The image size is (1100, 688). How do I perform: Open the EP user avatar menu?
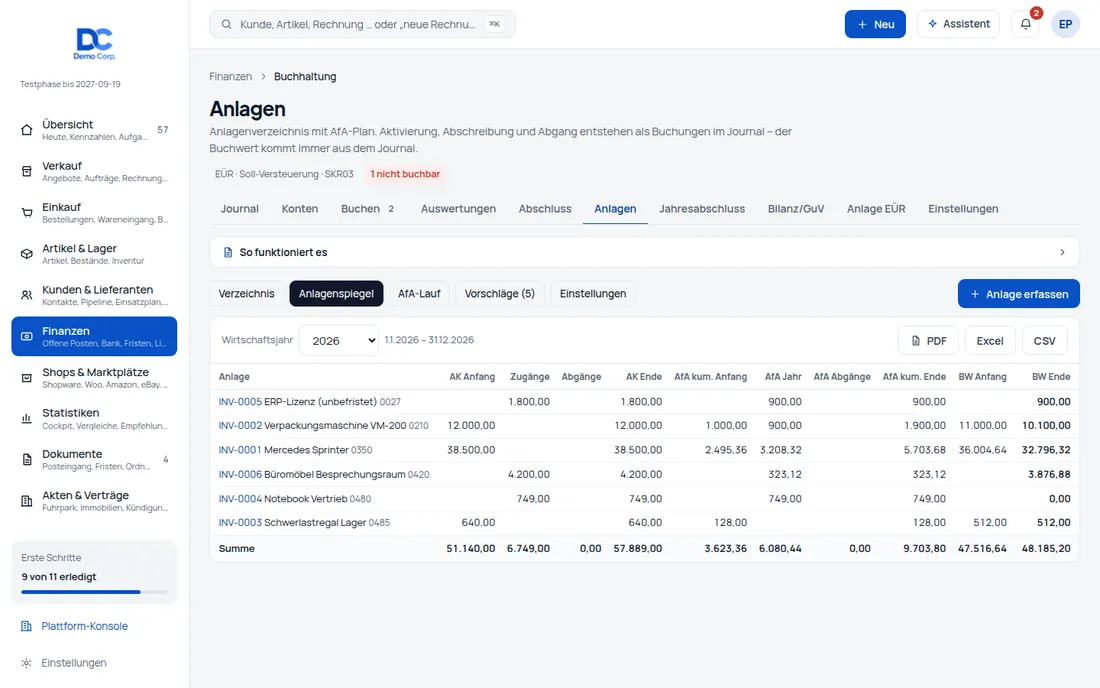coord(1065,24)
